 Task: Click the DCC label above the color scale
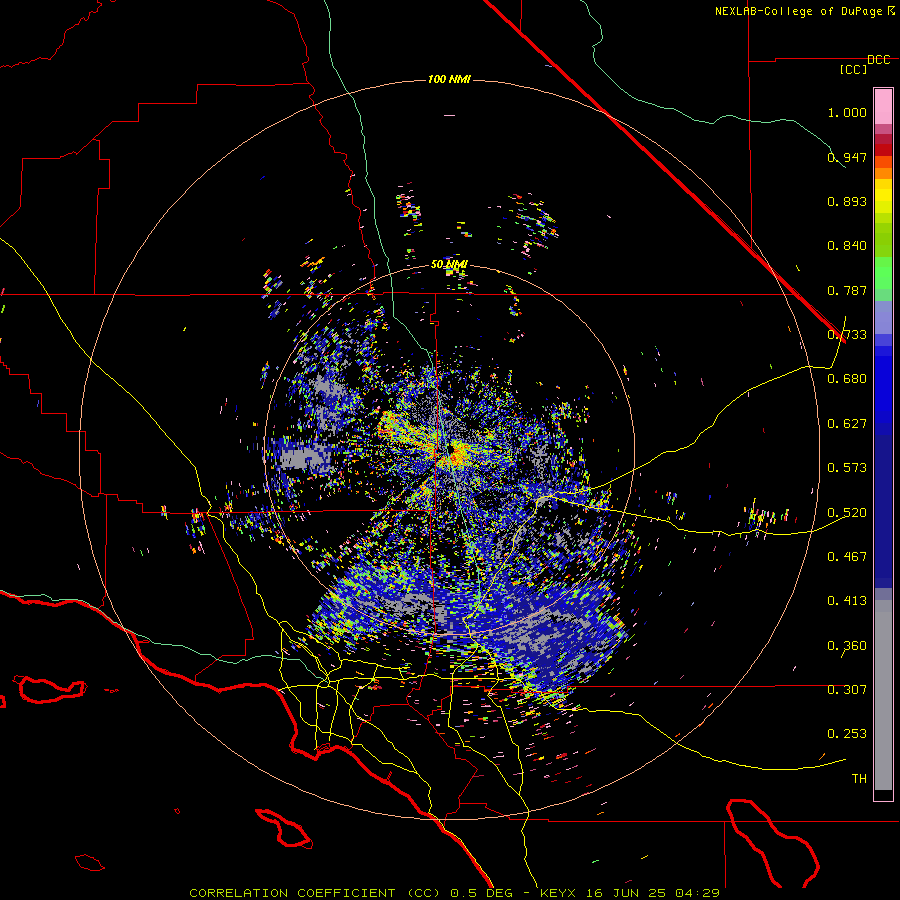coord(878,60)
